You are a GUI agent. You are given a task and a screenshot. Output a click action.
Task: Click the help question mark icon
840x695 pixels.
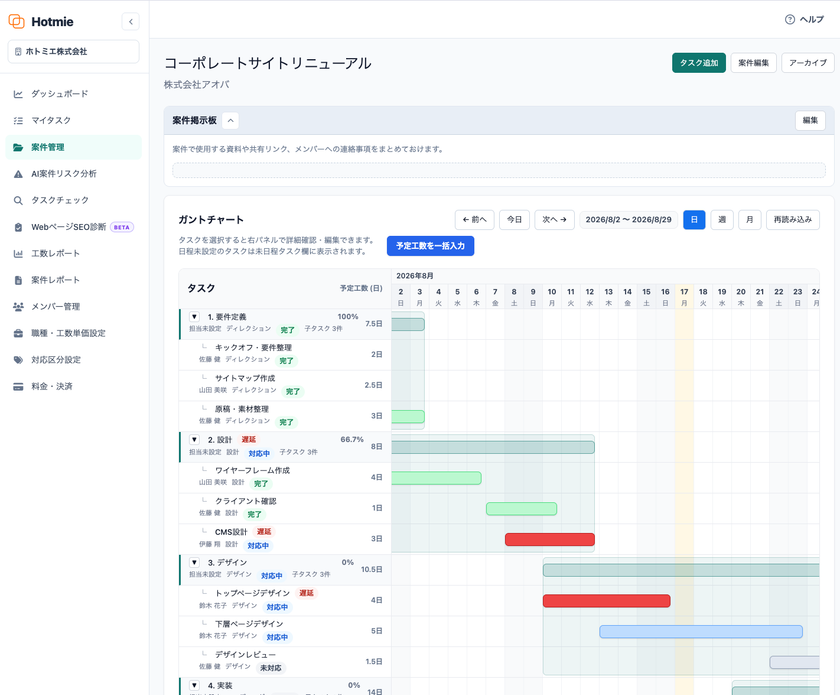(790, 19)
